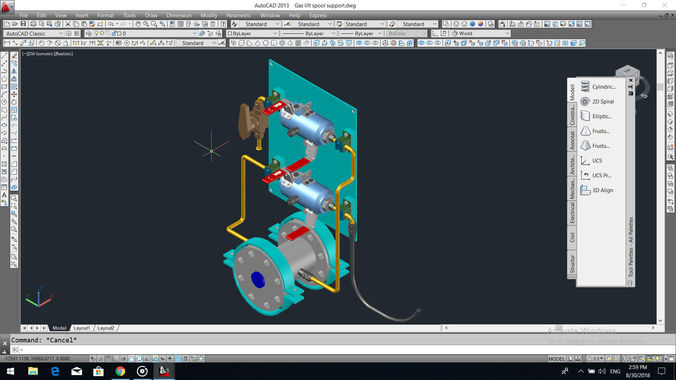Select the 2D Wireframe visual style icon
The width and height of the screenshot is (676, 380).
(x=447, y=24)
